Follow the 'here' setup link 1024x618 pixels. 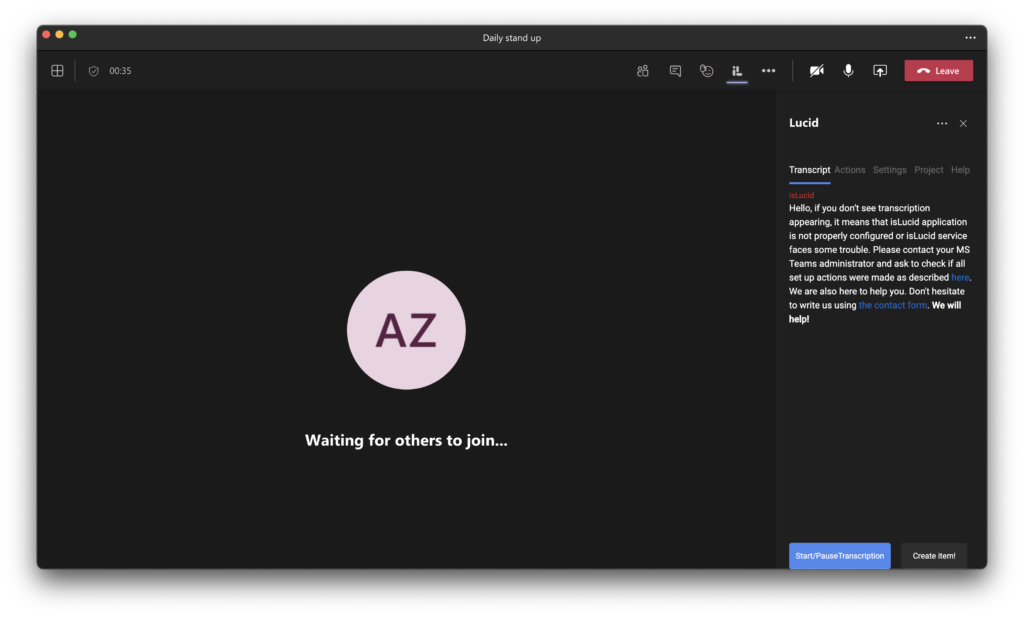[960, 278]
